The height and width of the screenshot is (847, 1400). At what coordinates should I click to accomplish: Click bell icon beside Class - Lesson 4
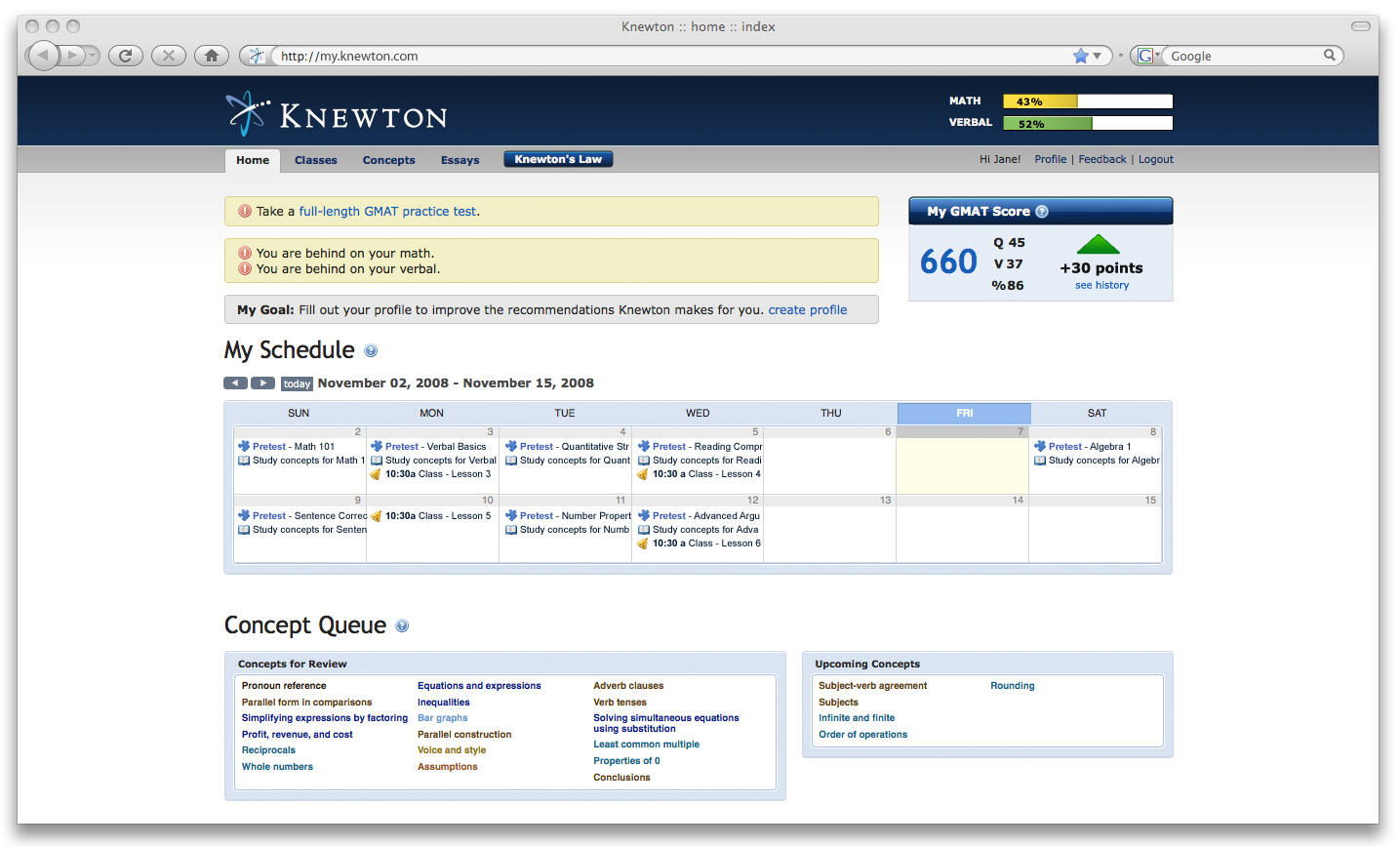click(643, 474)
